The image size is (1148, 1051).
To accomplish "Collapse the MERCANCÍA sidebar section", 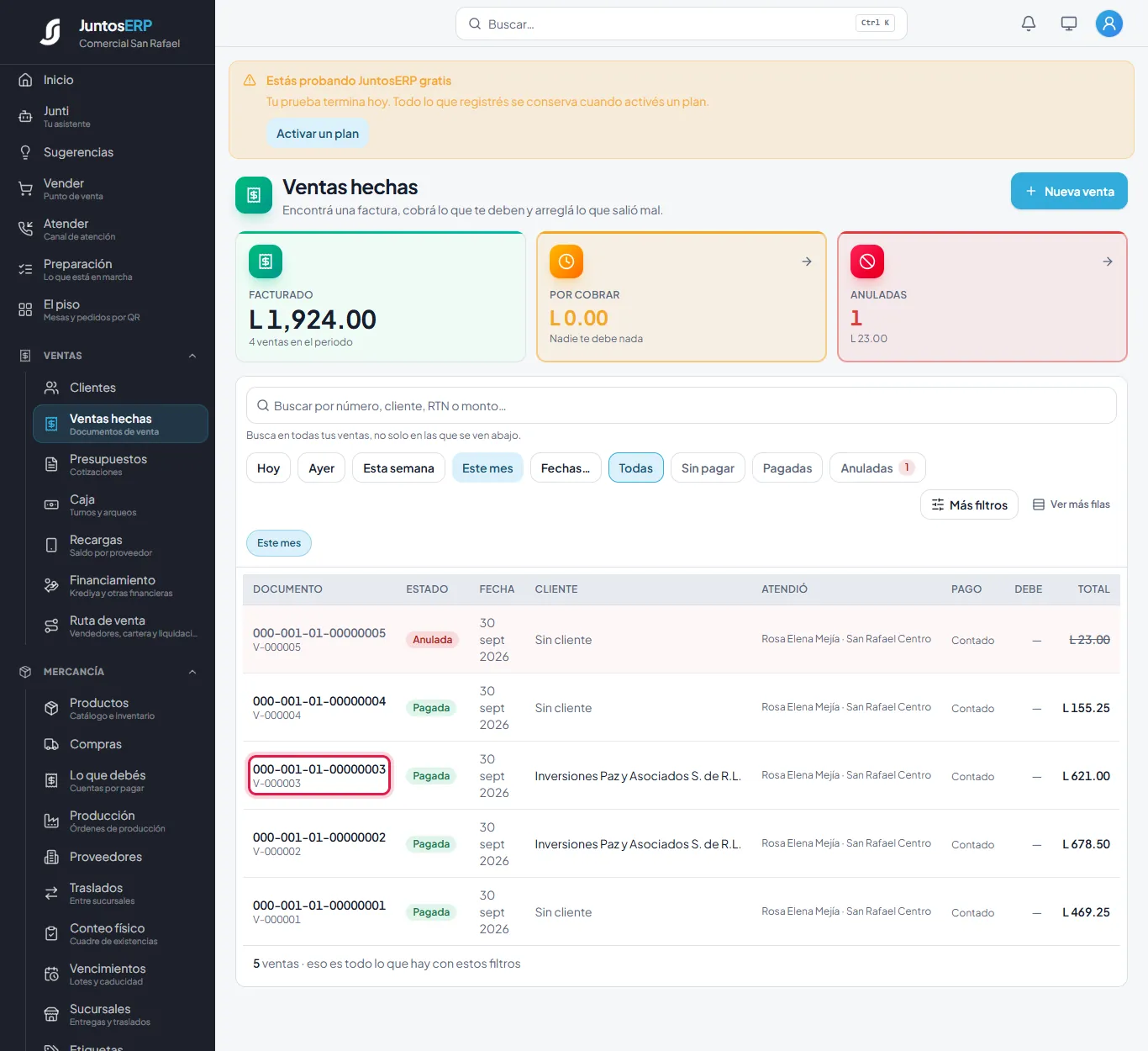I will (x=192, y=672).
